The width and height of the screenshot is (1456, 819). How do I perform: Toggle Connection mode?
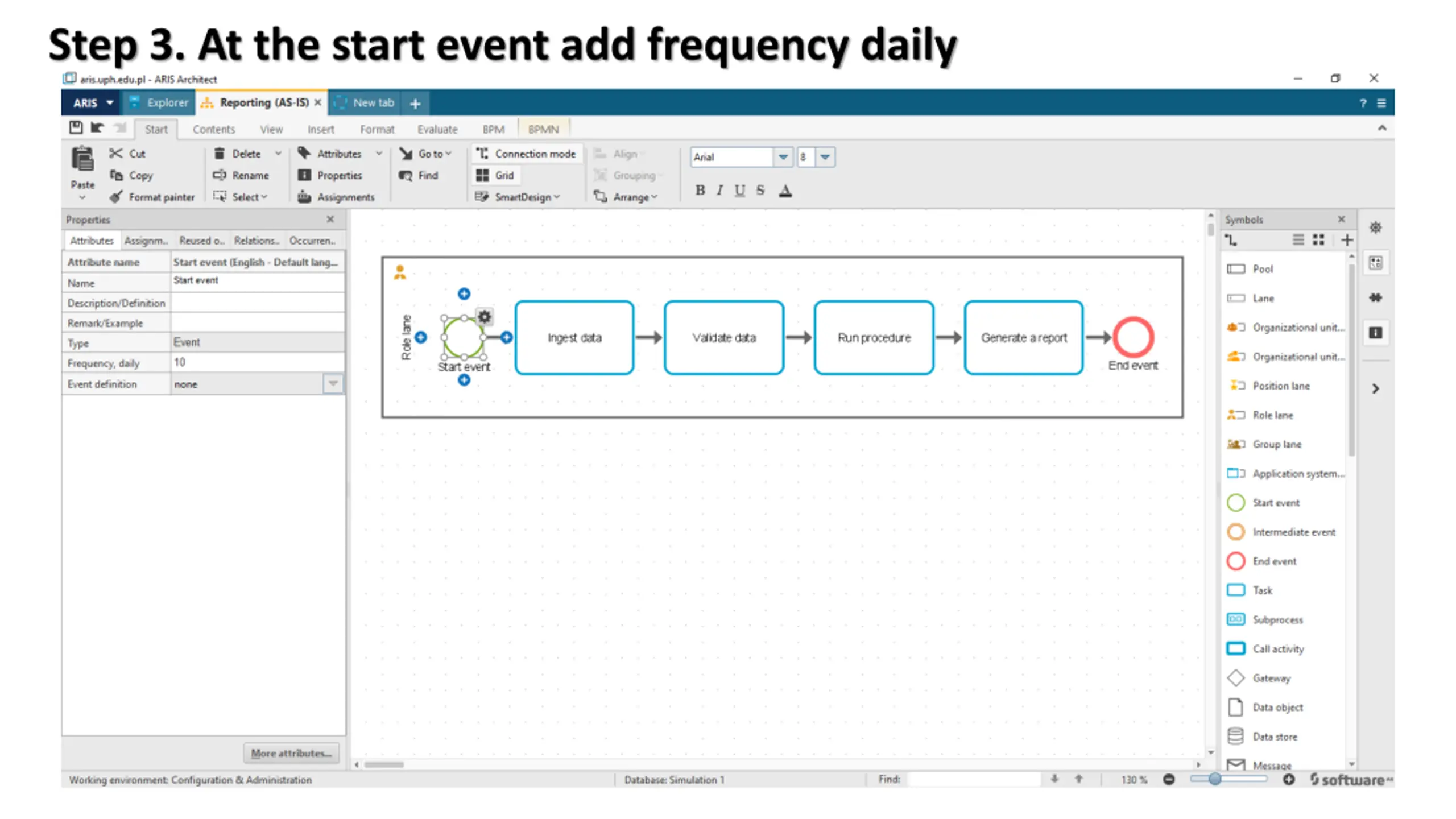pos(526,154)
